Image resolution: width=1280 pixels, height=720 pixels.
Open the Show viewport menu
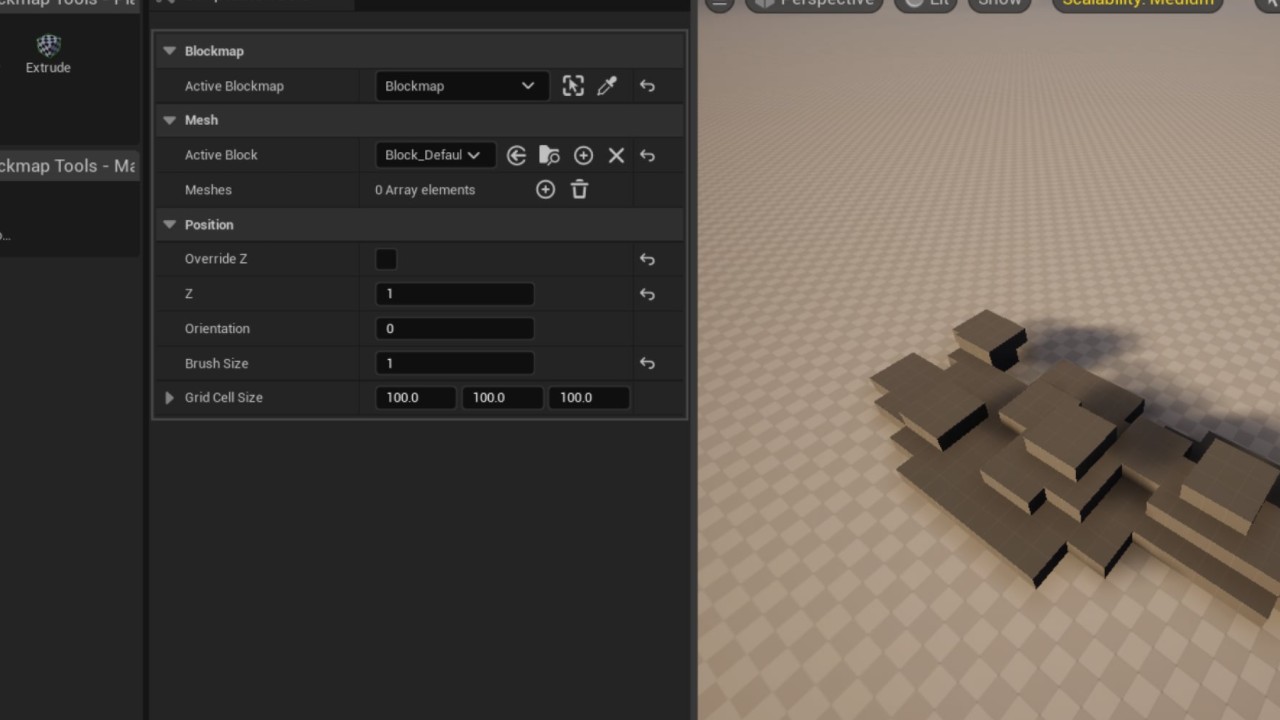999,3
